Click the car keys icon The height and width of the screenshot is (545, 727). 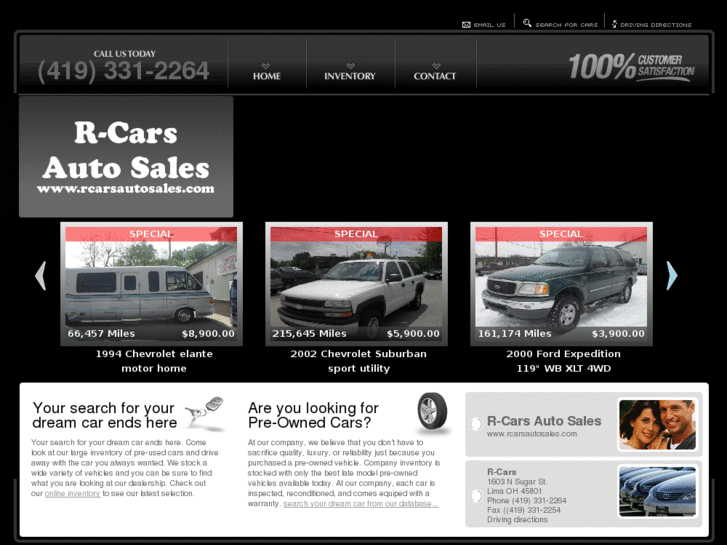coord(204,412)
